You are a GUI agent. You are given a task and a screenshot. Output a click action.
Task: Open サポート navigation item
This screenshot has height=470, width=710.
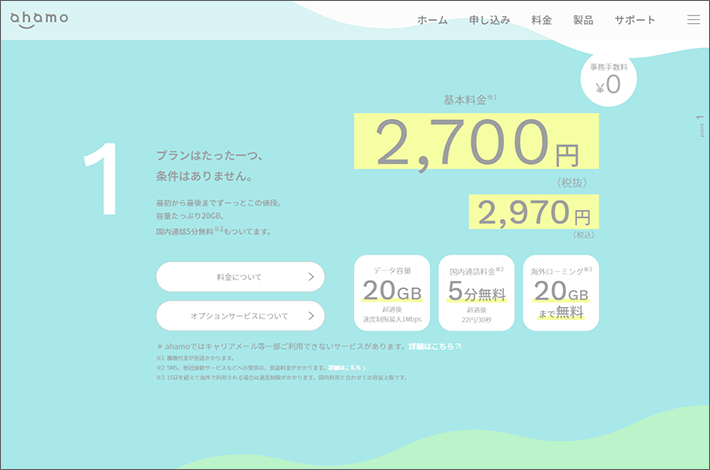[635, 20]
